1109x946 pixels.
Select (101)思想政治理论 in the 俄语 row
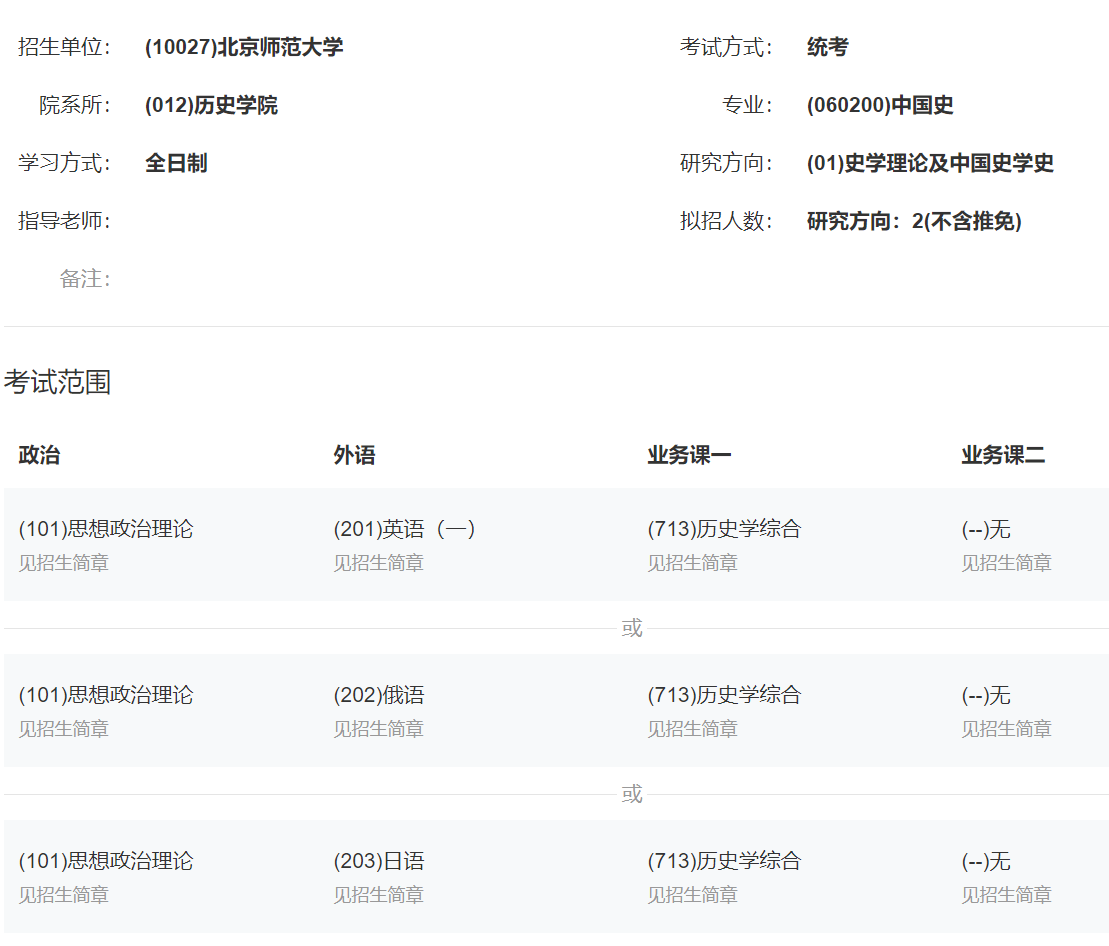(106, 695)
